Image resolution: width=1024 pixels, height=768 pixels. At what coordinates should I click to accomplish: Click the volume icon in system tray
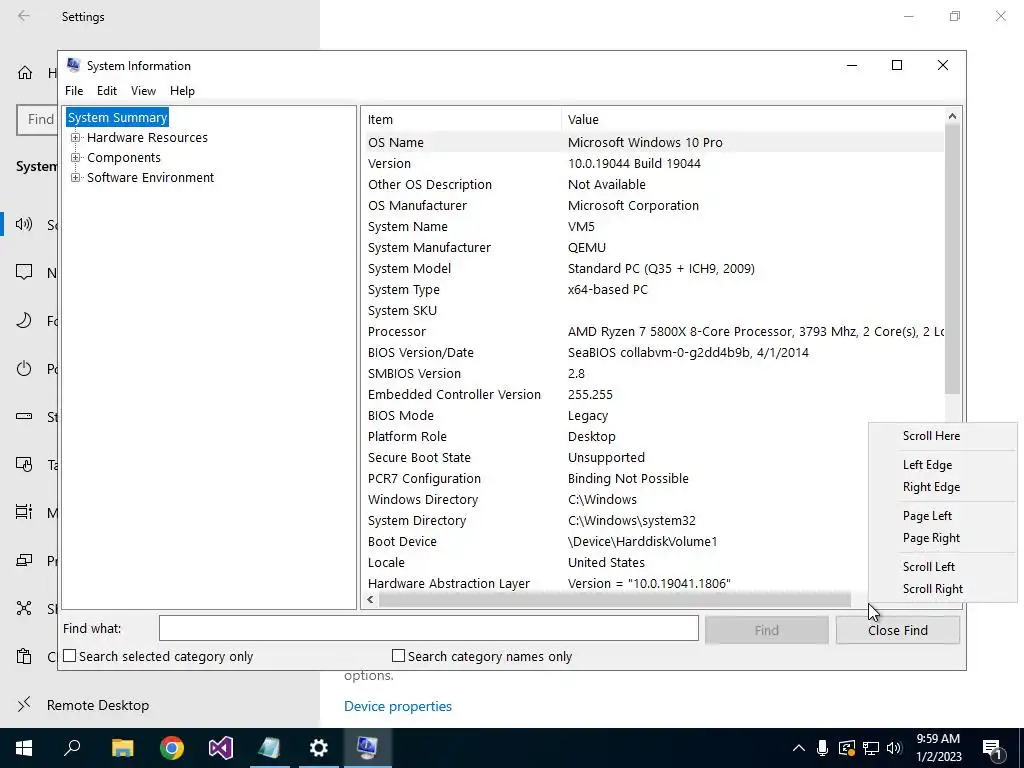pos(894,748)
